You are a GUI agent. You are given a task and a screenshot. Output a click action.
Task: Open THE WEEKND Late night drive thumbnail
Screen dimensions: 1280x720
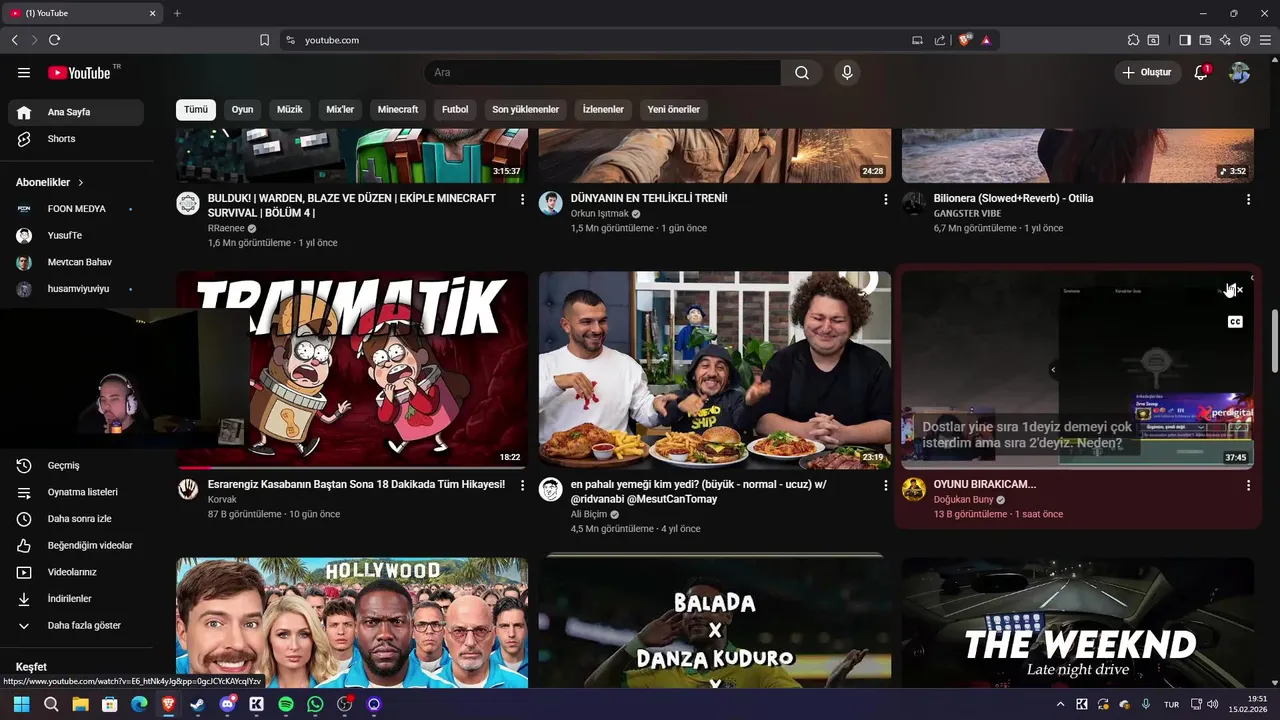tap(1078, 623)
